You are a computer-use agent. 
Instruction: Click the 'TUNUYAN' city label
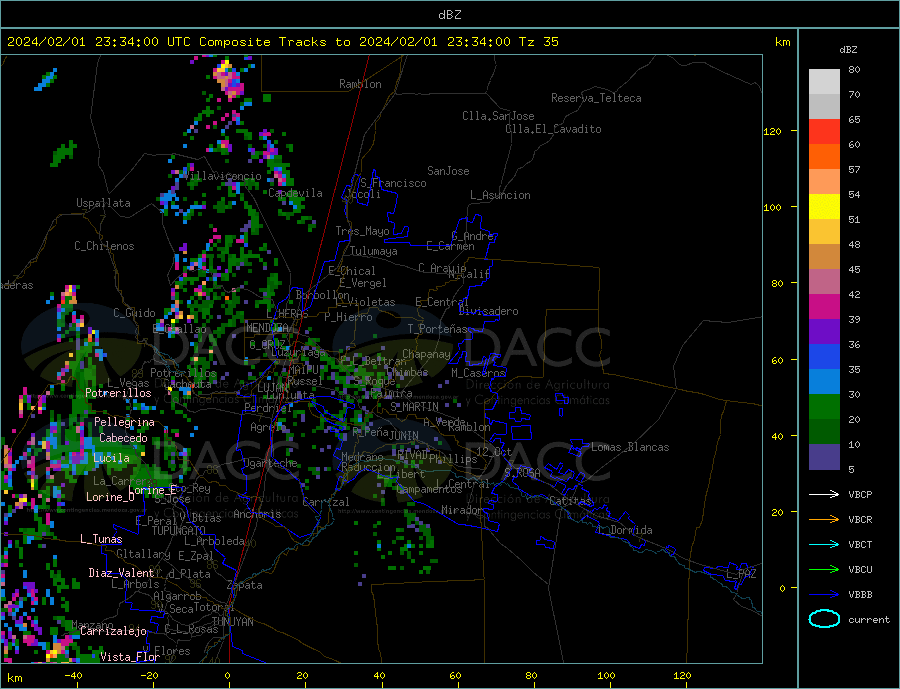pos(232,622)
